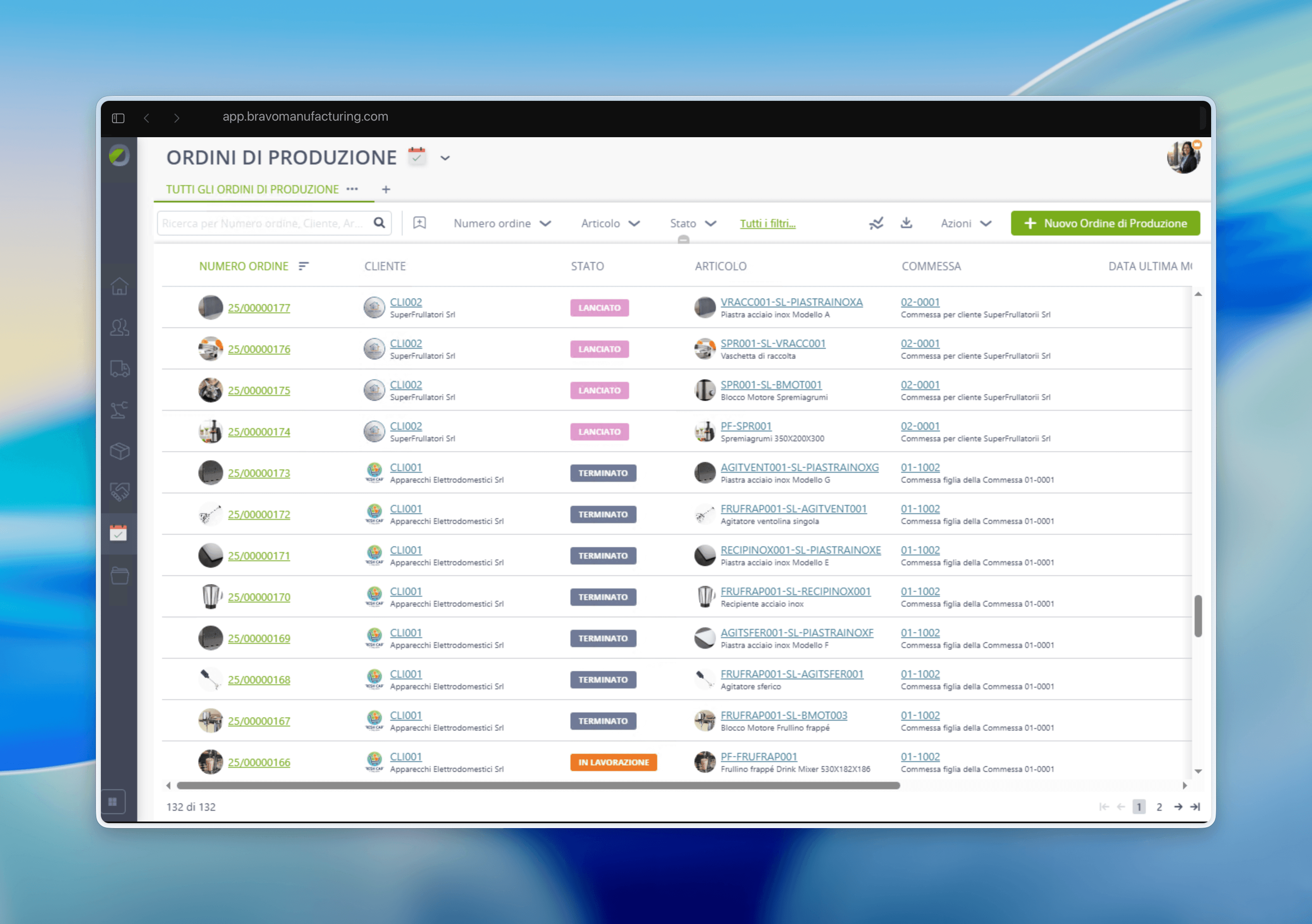The image size is (1312, 924).
Task: Sort by the Numero Ordine column header
Action: 243,266
